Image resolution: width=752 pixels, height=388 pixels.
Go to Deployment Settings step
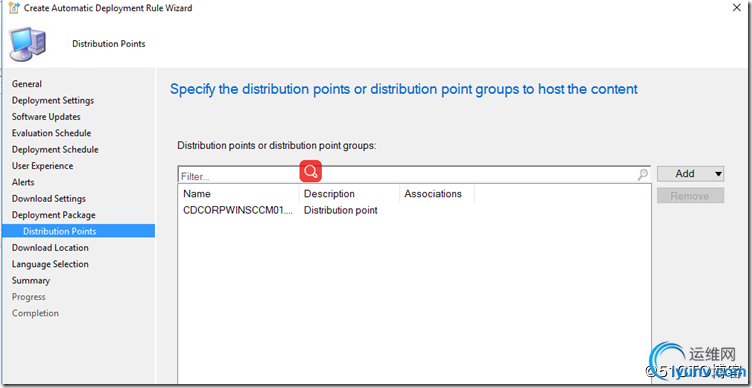click(x=53, y=100)
